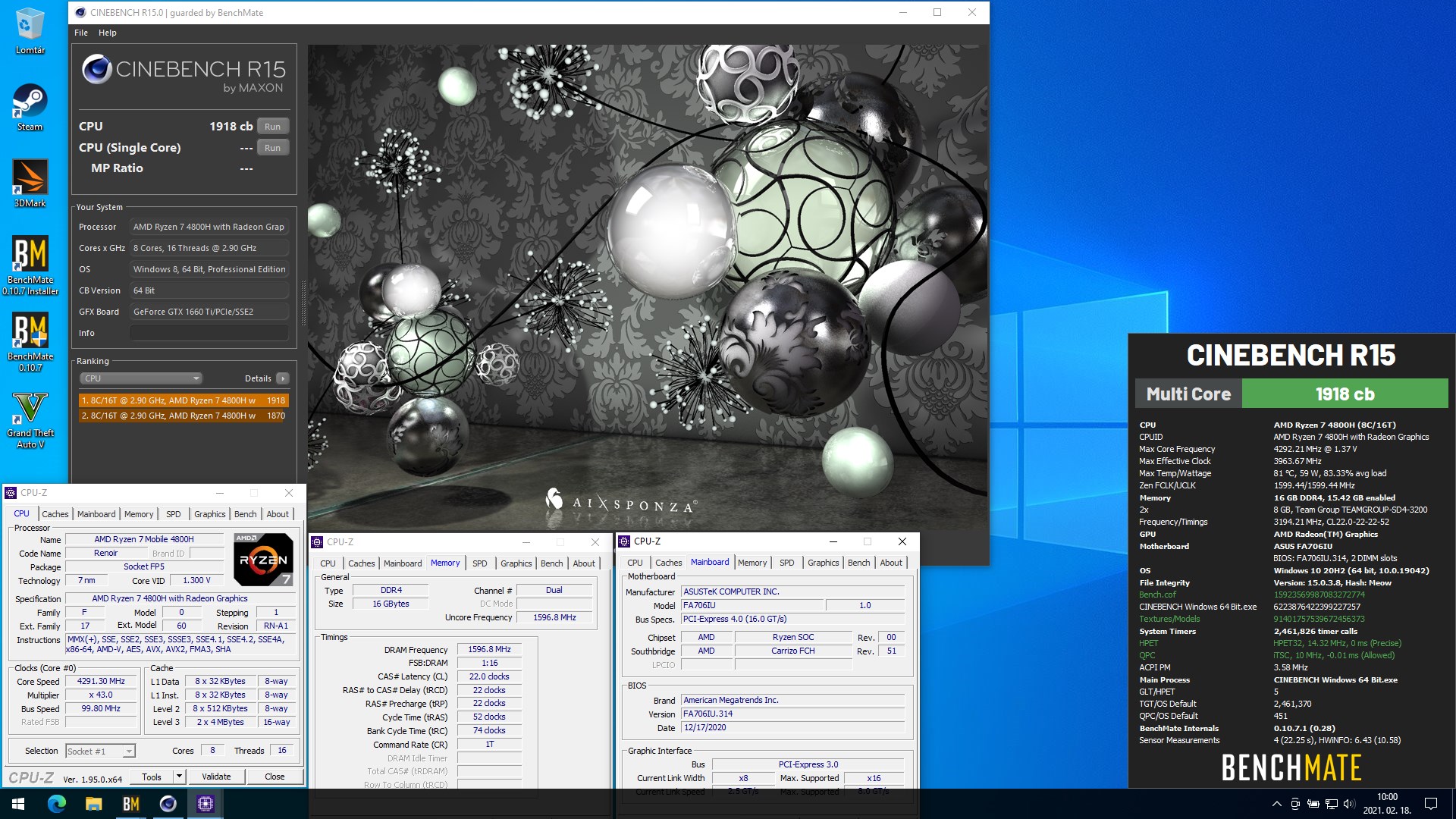Select the second ranking entry scoring 1870
1456x819 pixels.
tap(184, 416)
